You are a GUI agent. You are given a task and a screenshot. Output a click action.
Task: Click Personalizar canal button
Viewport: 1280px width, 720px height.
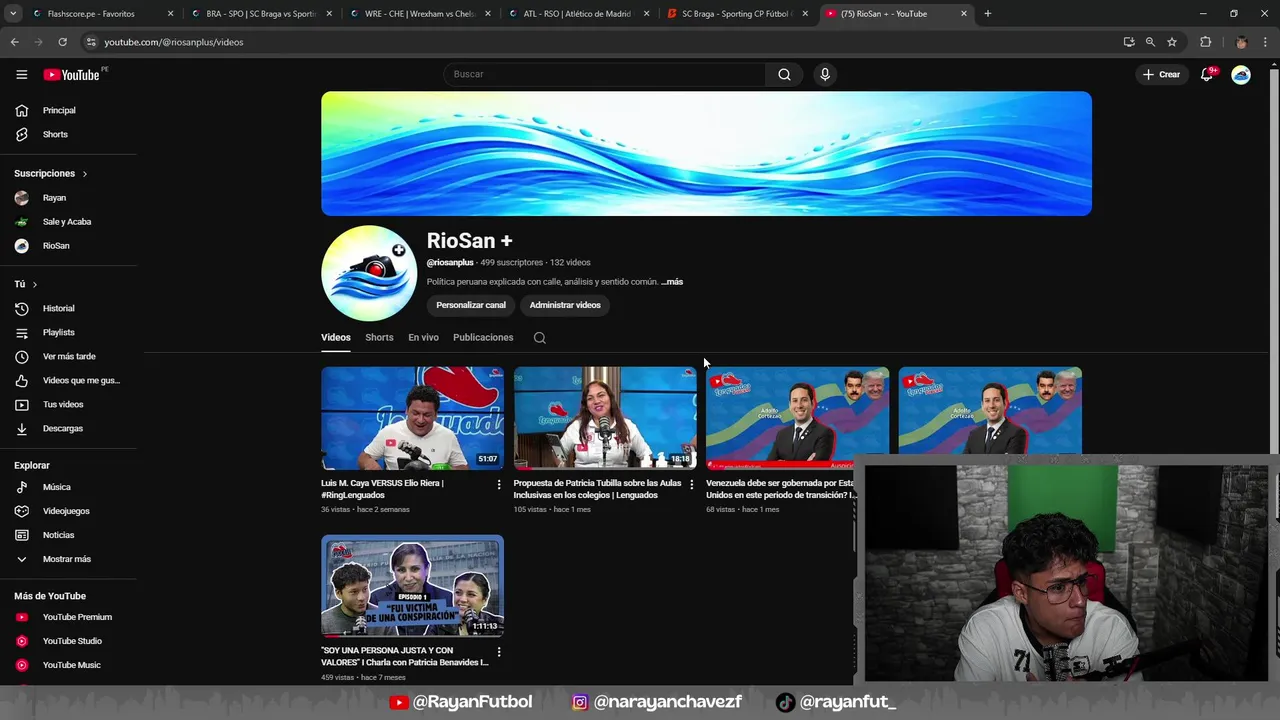(471, 305)
